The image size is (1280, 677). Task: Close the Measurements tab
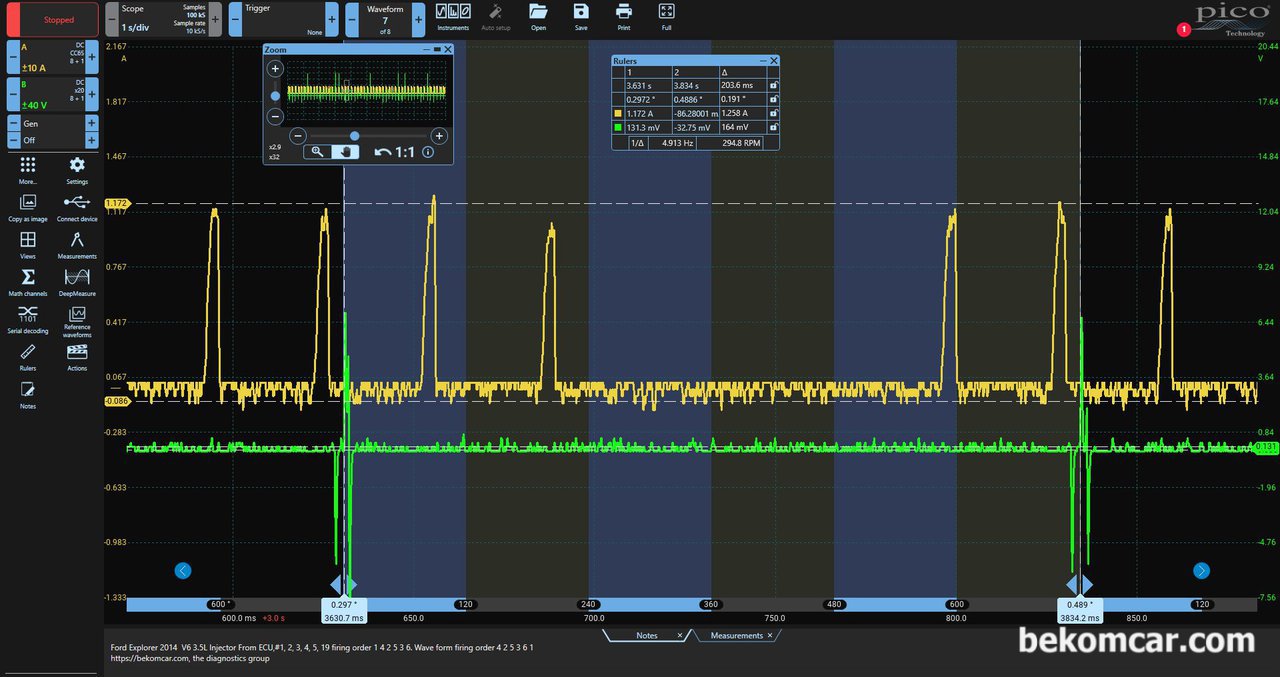pyautogui.click(x=770, y=636)
